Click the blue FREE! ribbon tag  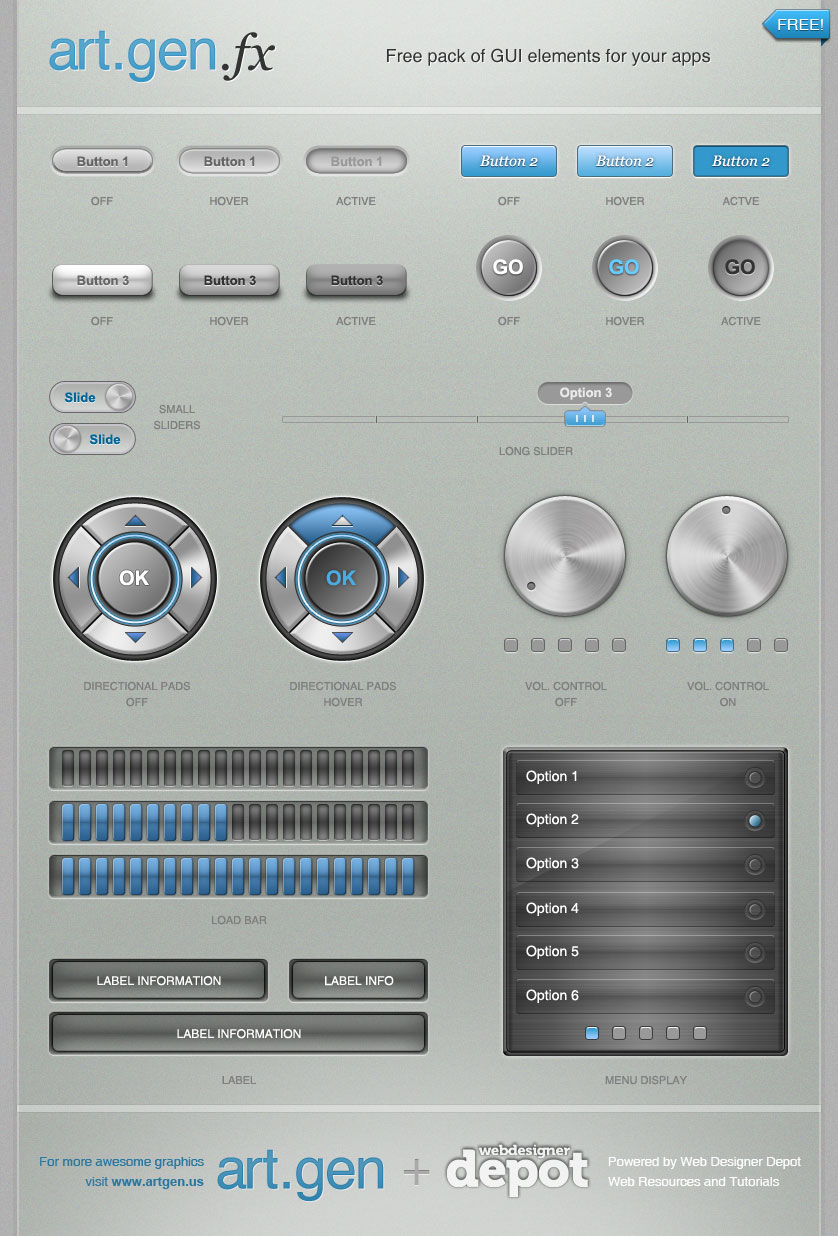(x=797, y=25)
